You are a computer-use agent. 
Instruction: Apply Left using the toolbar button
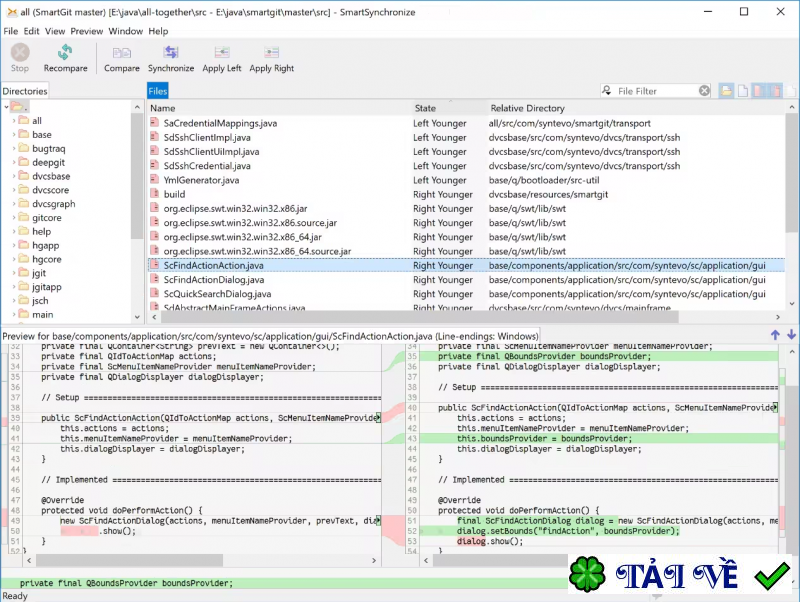[221, 58]
